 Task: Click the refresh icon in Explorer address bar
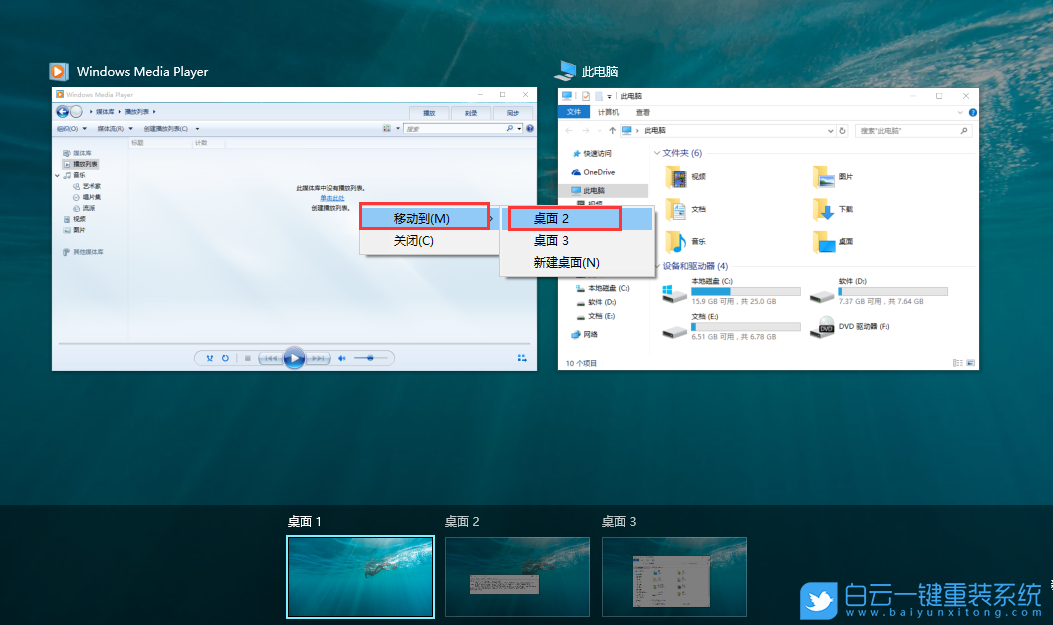pyautogui.click(x=842, y=131)
